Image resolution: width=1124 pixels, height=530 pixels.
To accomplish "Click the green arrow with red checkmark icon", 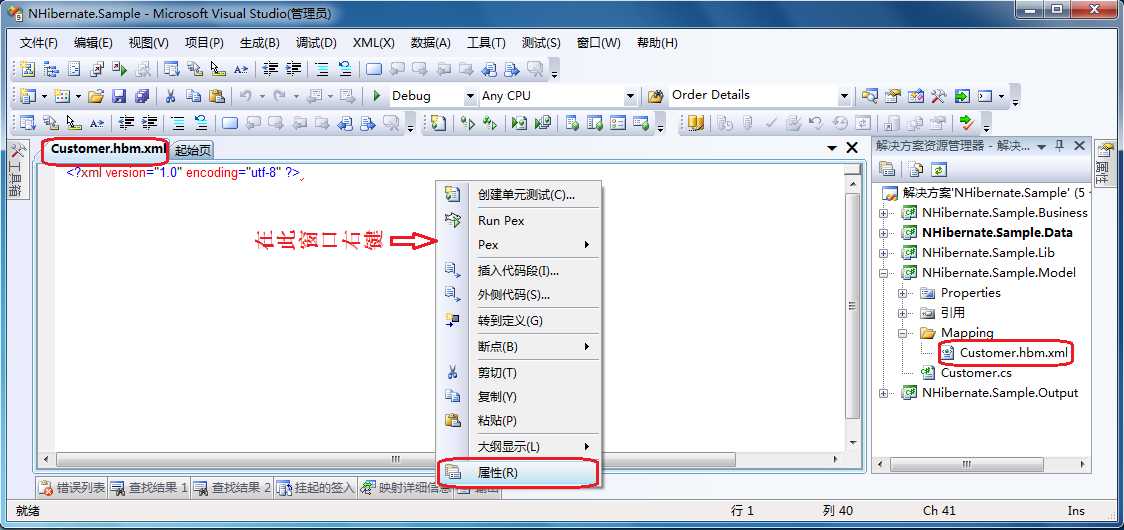I will 967,123.
